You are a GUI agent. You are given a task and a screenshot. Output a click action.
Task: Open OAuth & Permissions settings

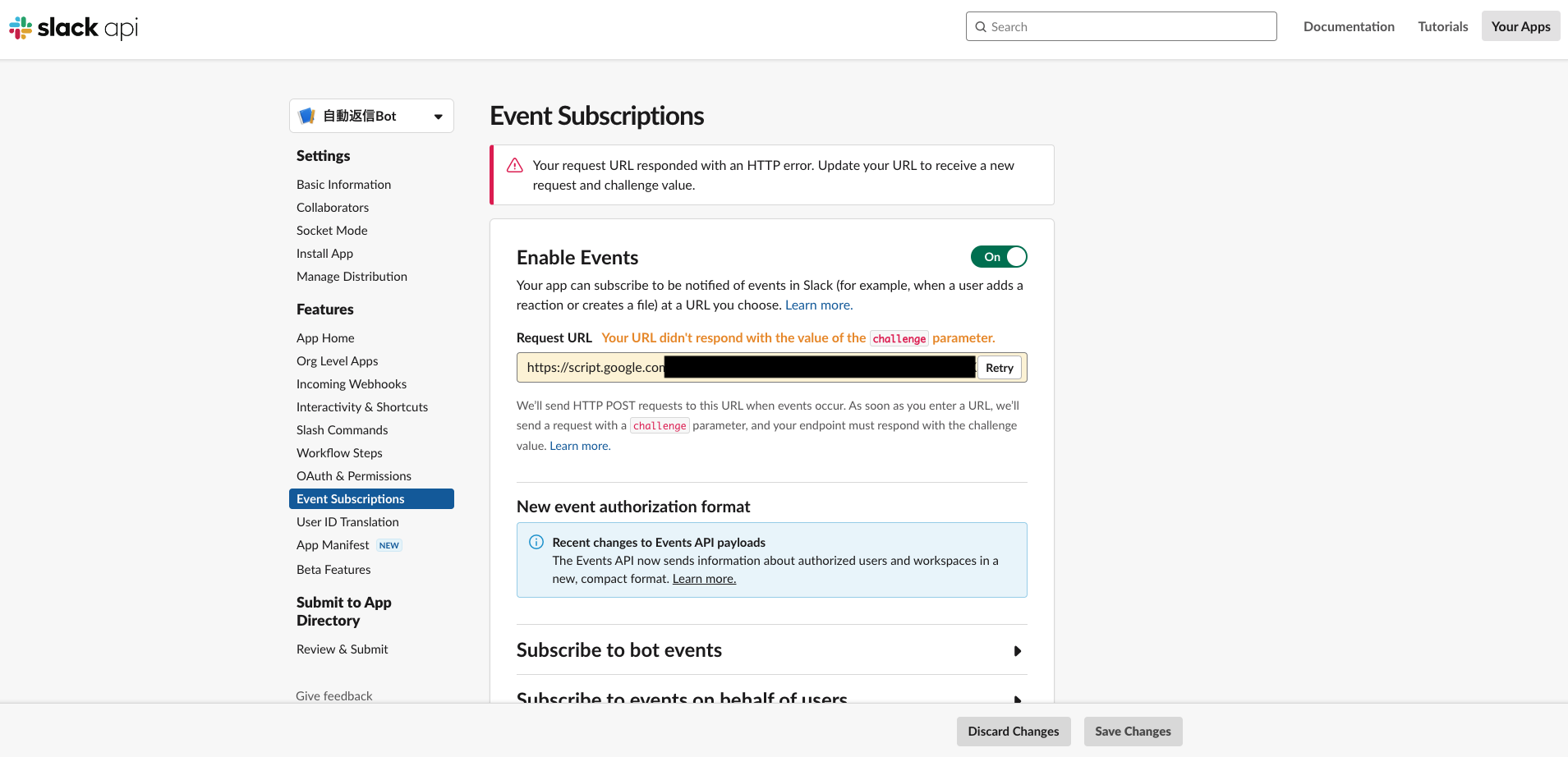coord(354,475)
